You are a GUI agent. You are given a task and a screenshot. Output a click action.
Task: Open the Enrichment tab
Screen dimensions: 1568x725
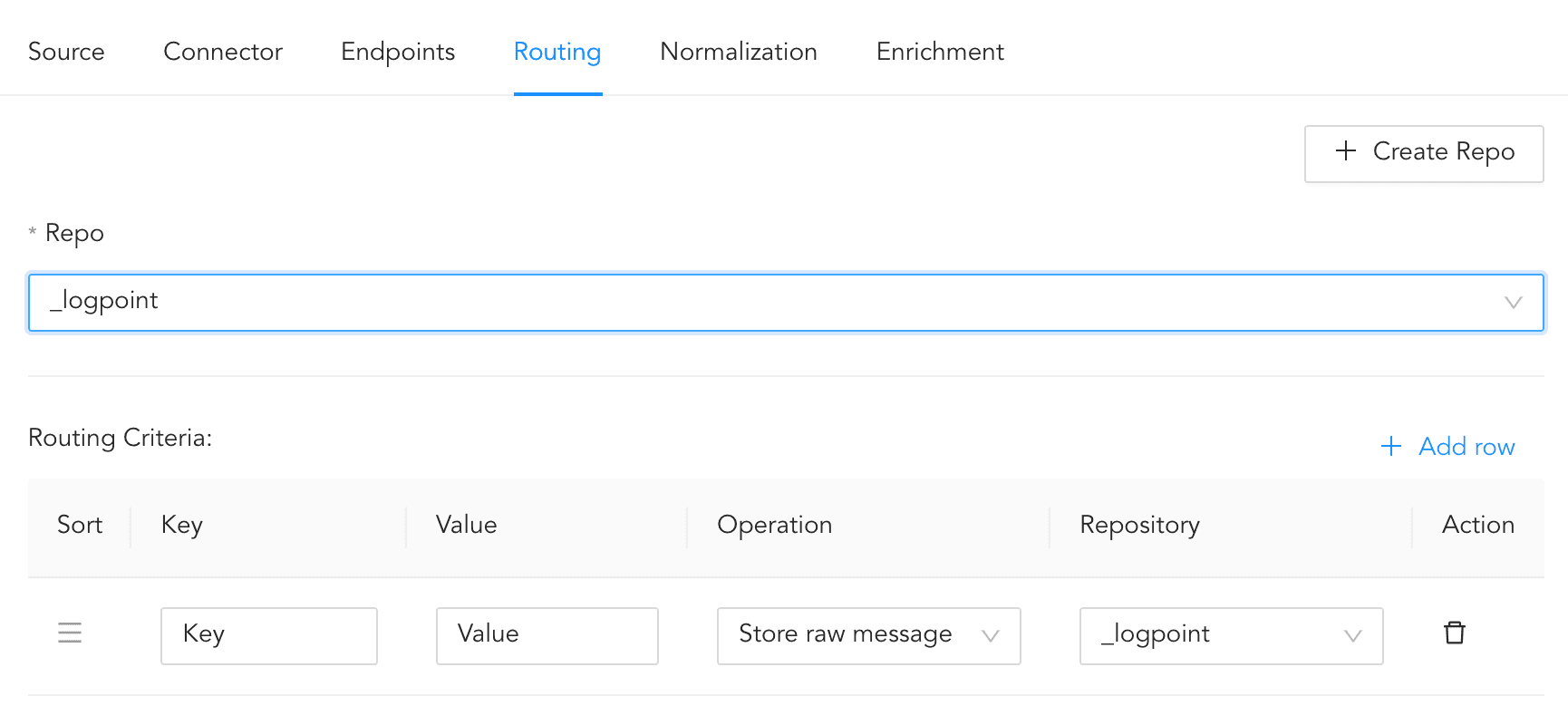[940, 52]
